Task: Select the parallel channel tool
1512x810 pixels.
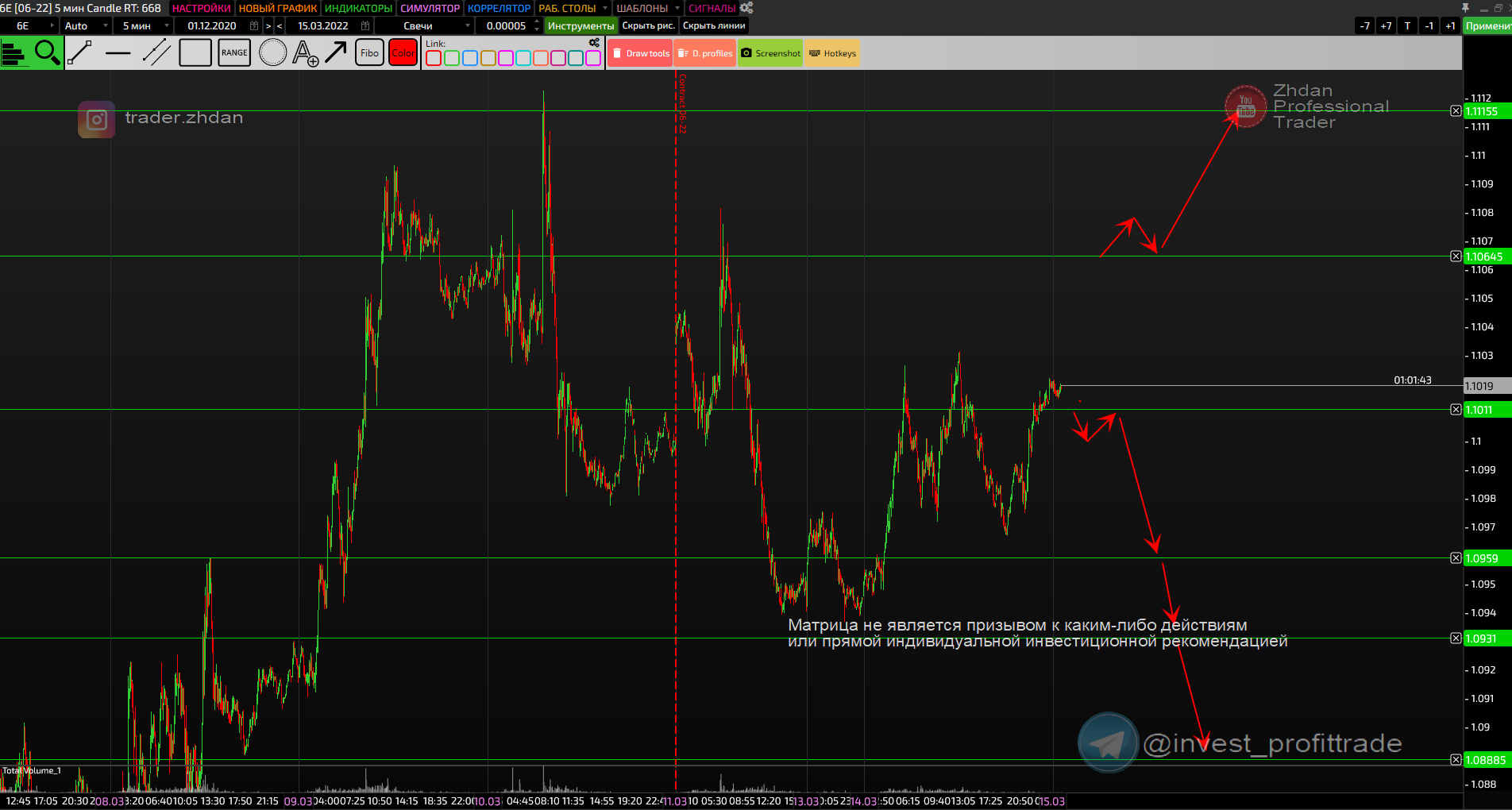Action: point(156,53)
